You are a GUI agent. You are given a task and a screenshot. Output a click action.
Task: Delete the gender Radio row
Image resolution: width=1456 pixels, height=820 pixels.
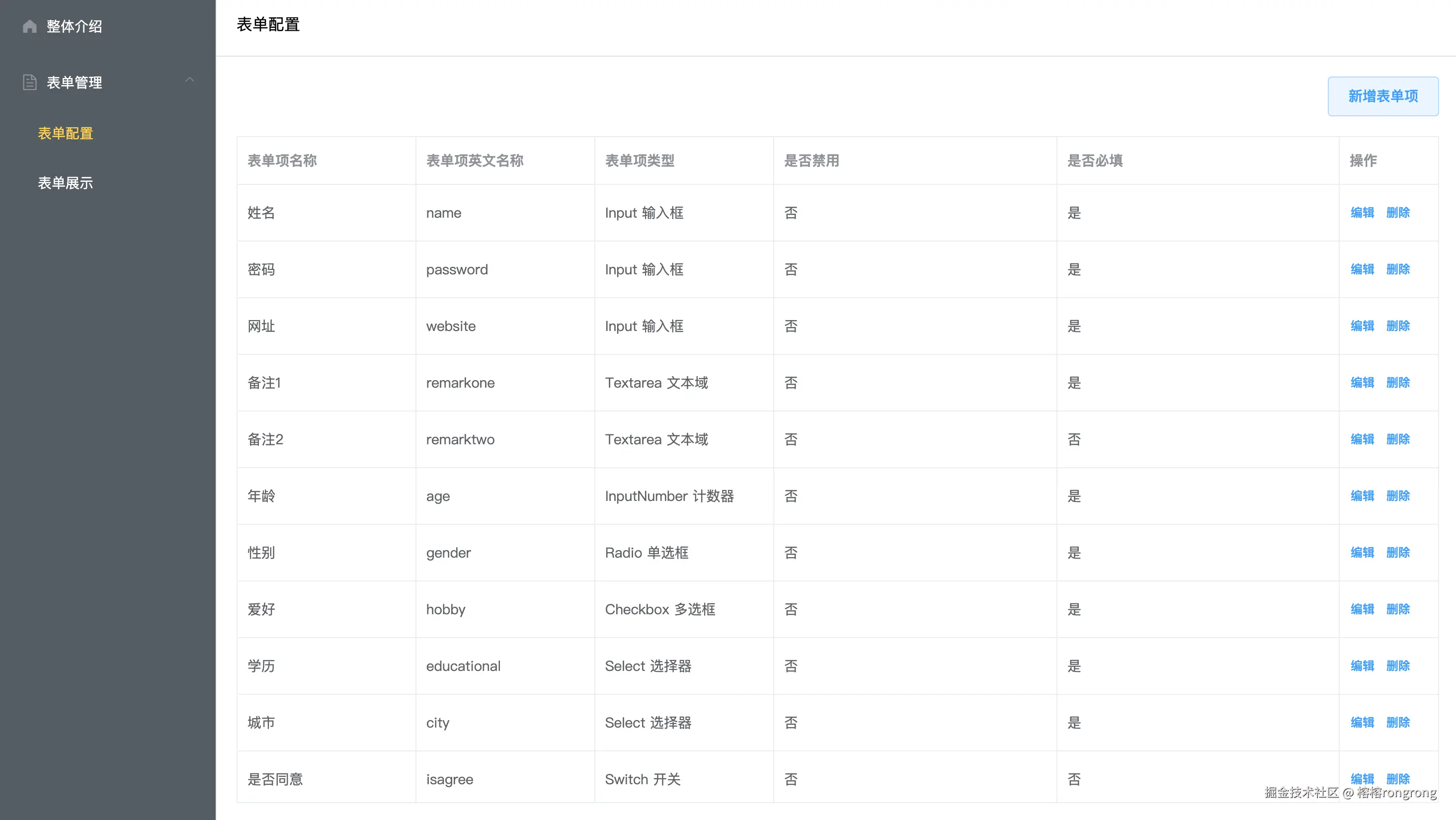click(1398, 552)
